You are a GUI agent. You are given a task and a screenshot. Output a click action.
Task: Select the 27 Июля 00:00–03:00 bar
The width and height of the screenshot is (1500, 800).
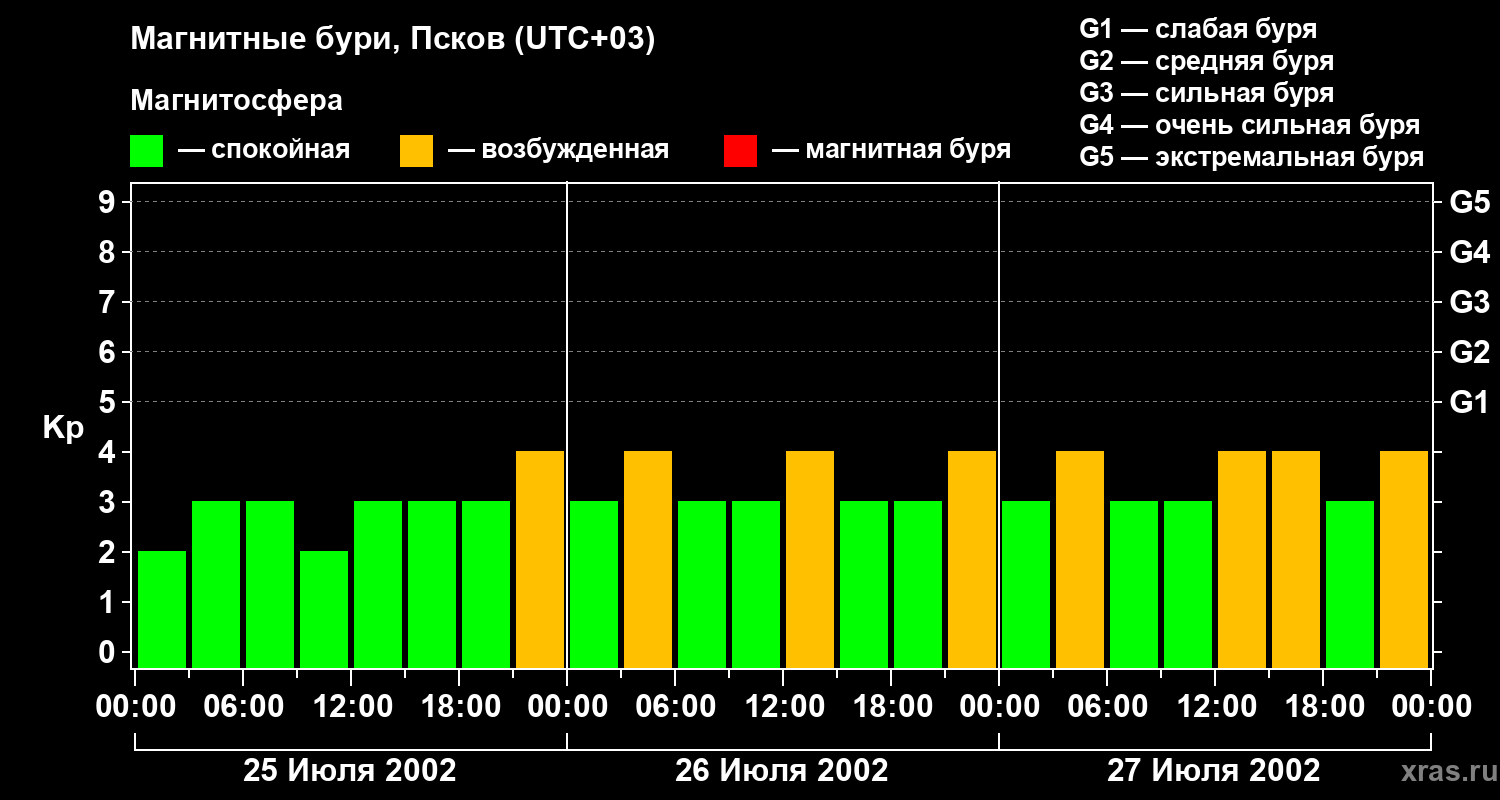coord(1026,584)
